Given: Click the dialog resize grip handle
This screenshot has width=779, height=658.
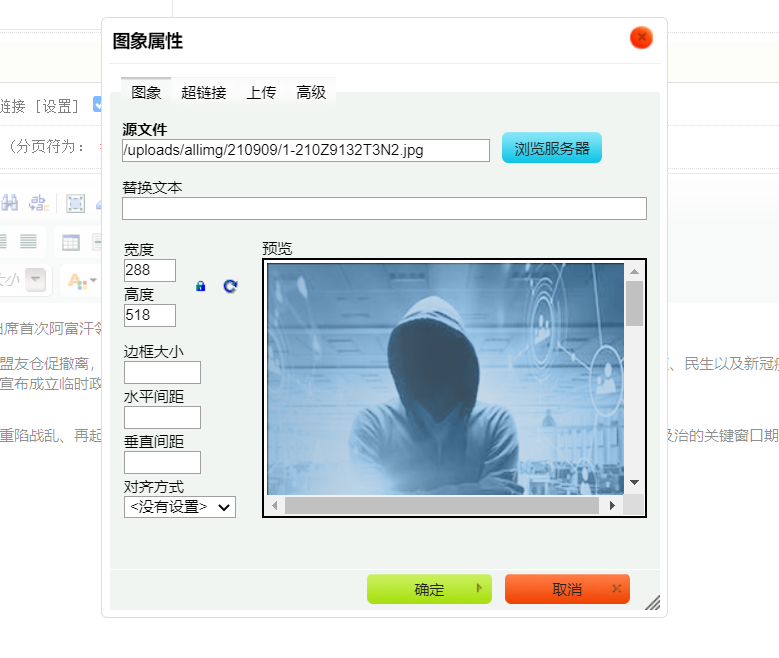Looking at the screenshot, I should click(x=653, y=602).
